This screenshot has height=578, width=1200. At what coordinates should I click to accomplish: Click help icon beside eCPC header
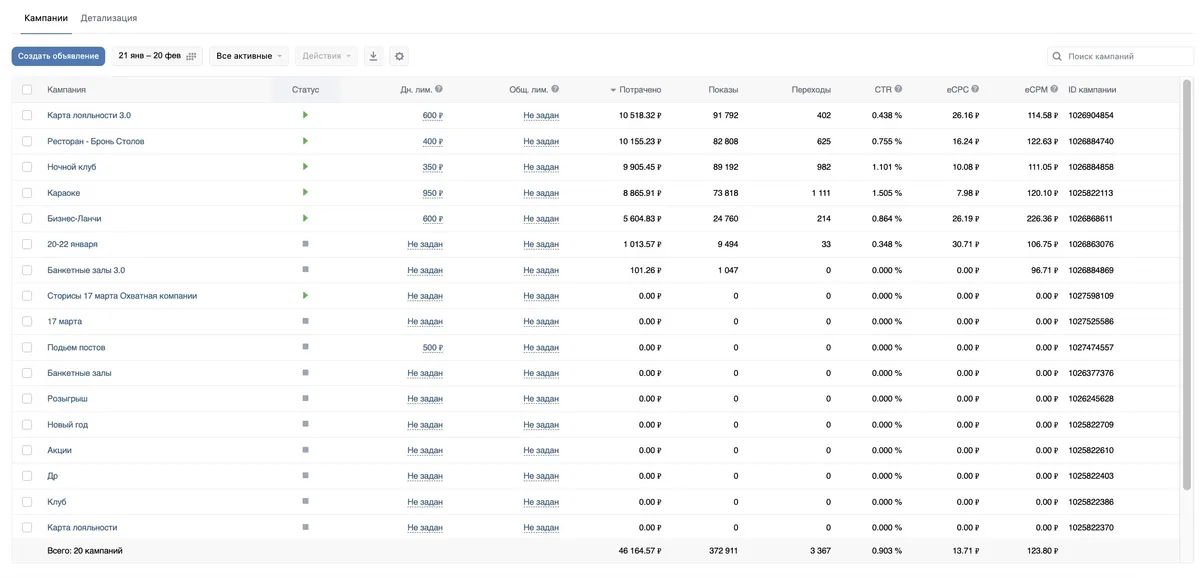pyautogui.click(x=975, y=89)
